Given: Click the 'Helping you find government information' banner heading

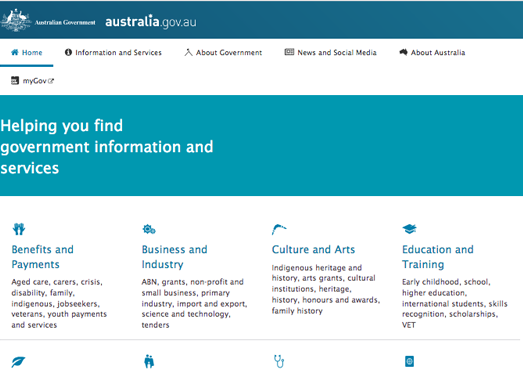Looking at the screenshot, I should tap(107, 146).
